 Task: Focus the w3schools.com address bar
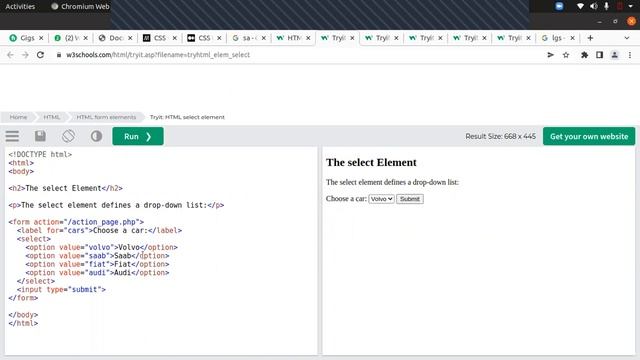pos(158,55)
